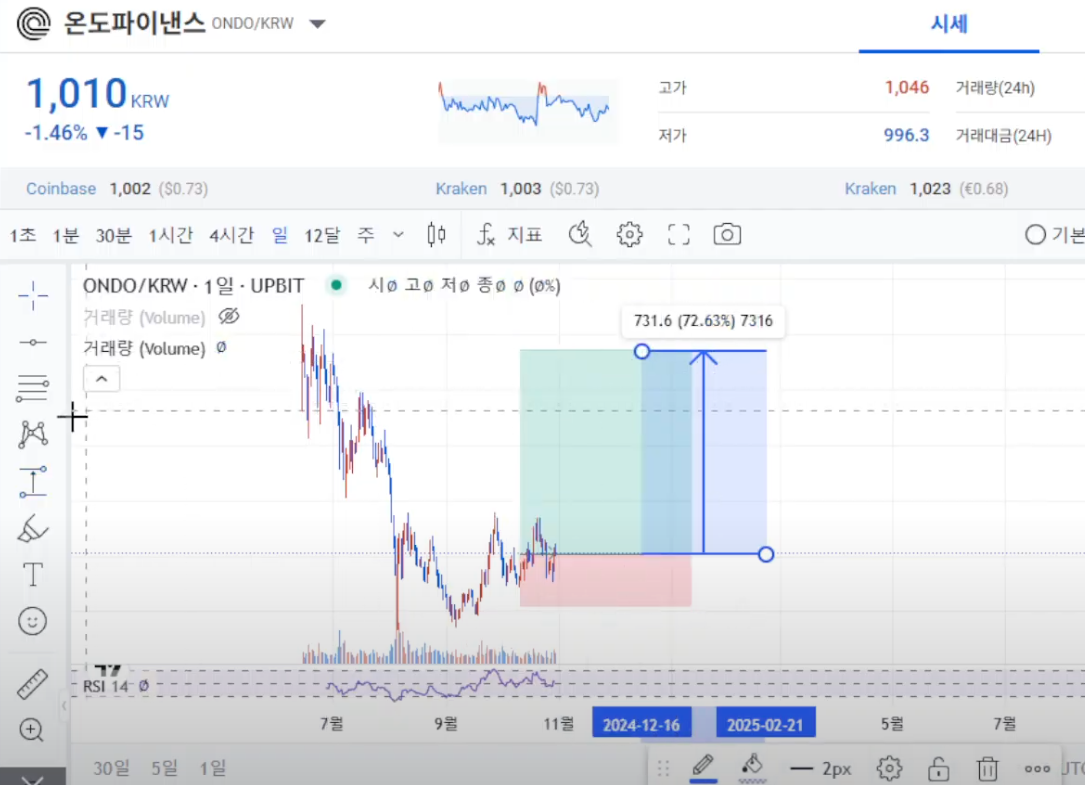Collapse the drawing toolbar bottom chevron

coord(32,779)
